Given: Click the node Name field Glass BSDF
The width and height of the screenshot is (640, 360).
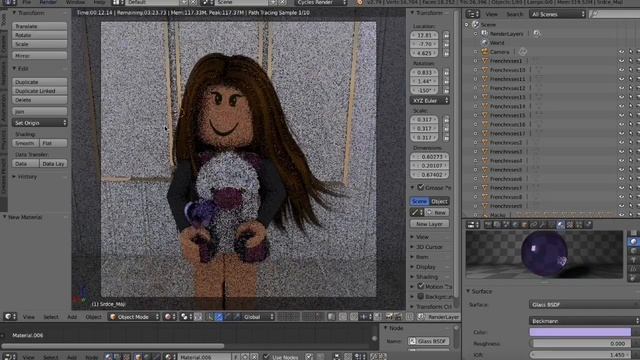Looking at the screenshot, I should click(429, 341).
